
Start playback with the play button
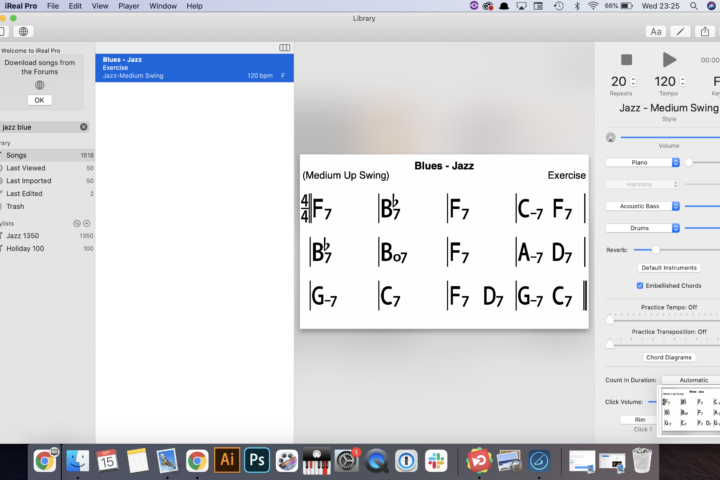[669, 60]
